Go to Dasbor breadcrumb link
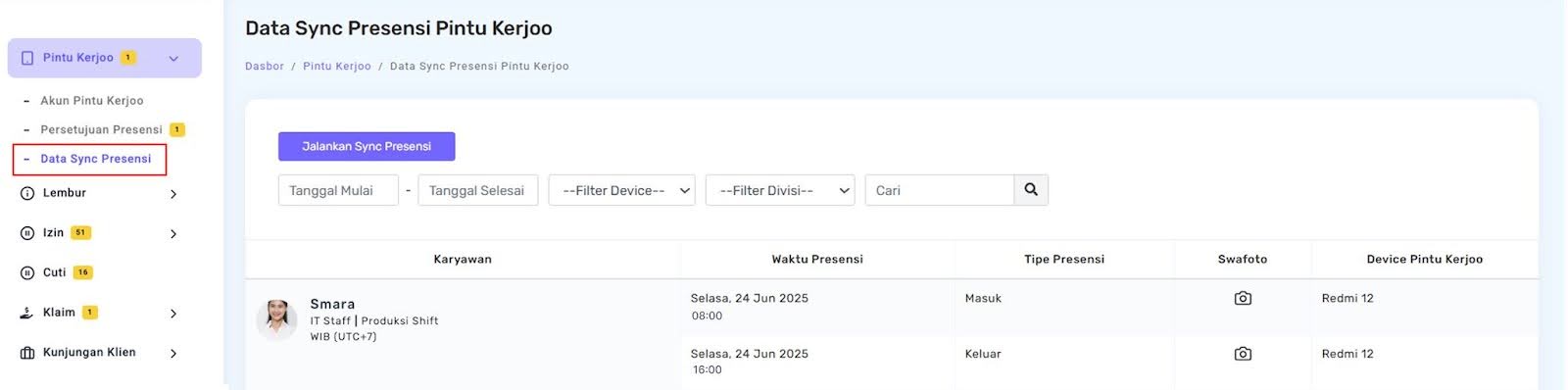Viewport: 1568px width, 390px height. click(x=265, y=67)
